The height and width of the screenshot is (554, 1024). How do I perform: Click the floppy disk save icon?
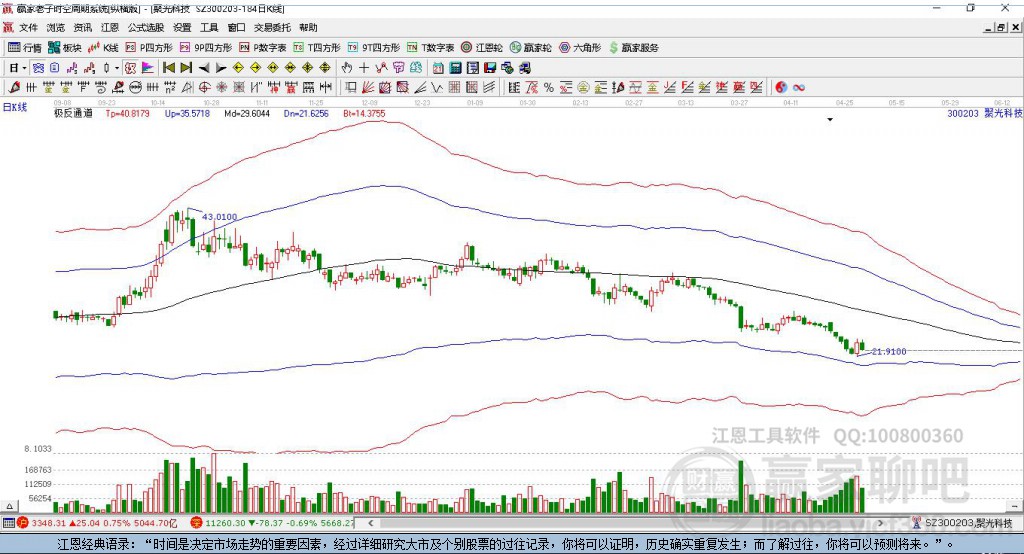(x=490, y=68)
